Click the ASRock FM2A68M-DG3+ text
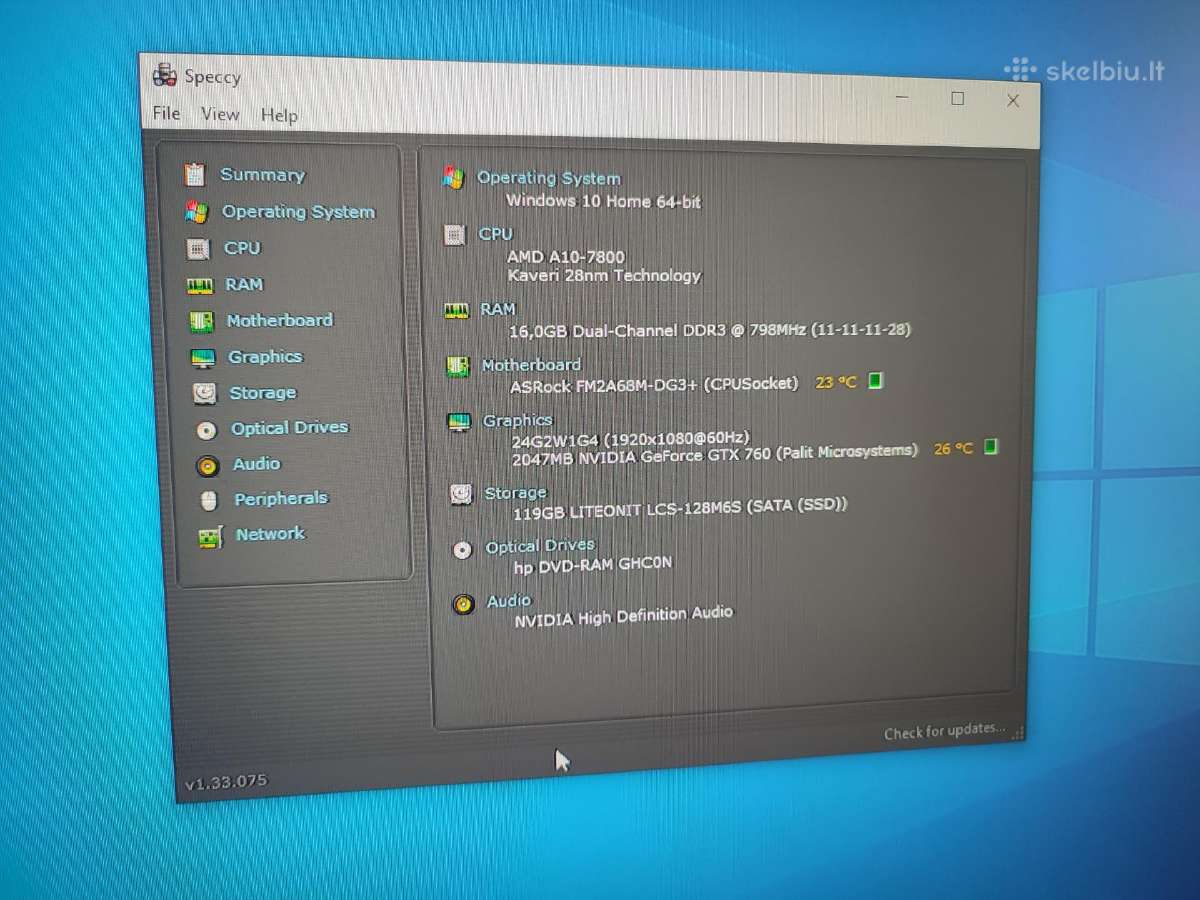This screenshot has height=900, width=1200. (655, 385)
